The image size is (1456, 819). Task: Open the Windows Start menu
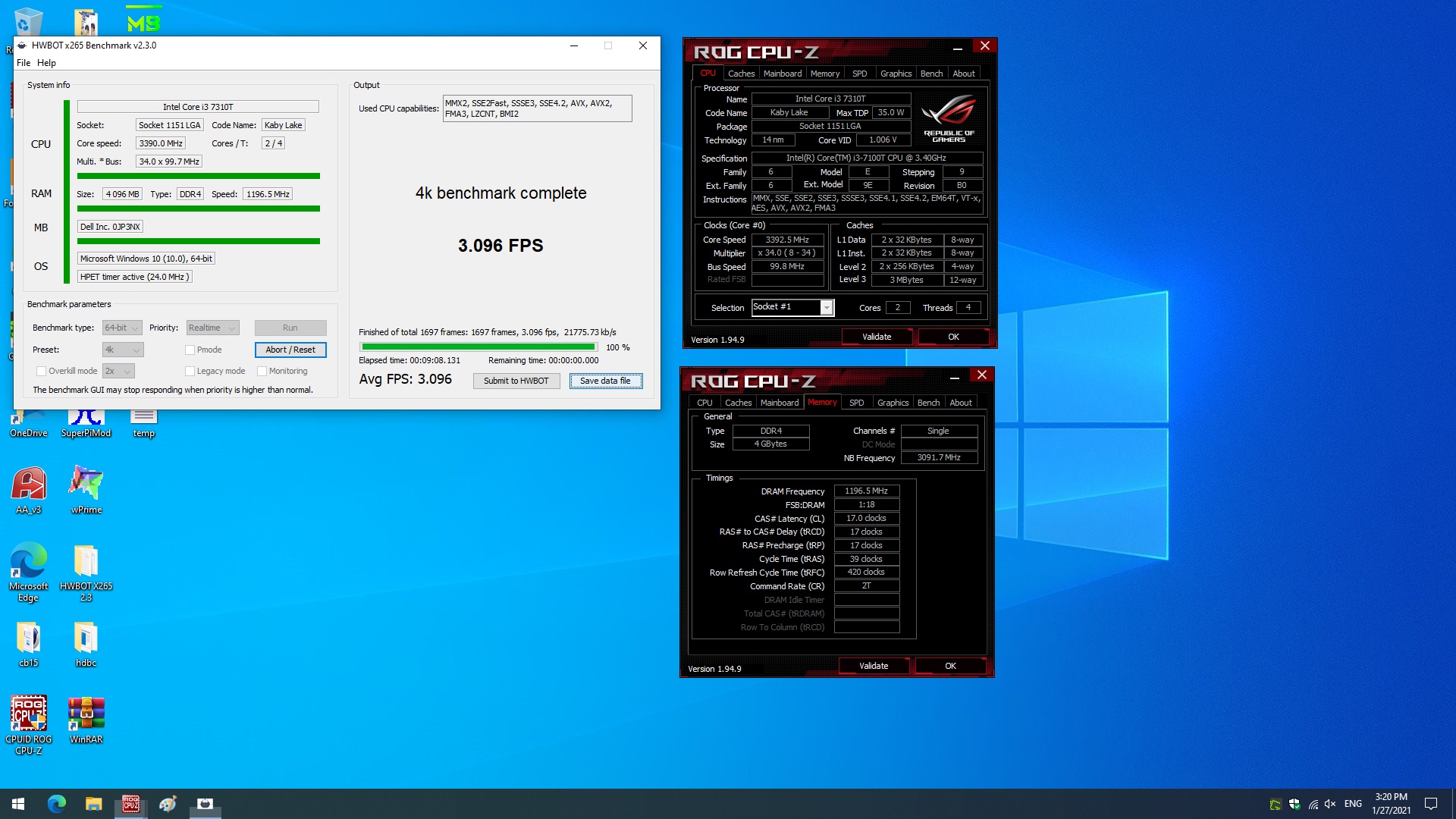18,804
